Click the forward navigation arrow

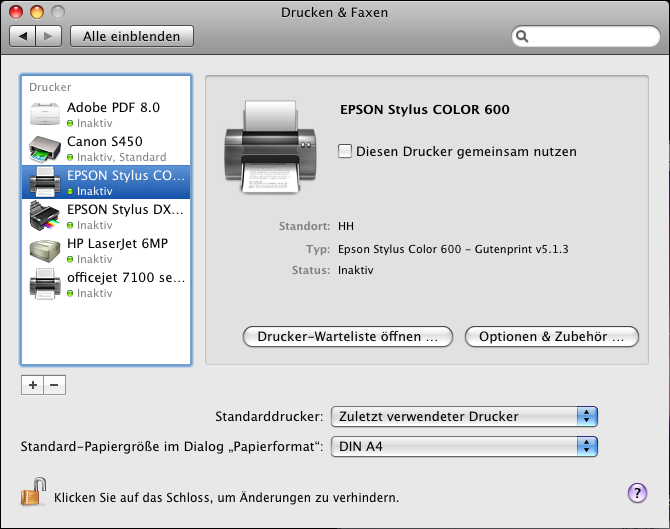50,36
